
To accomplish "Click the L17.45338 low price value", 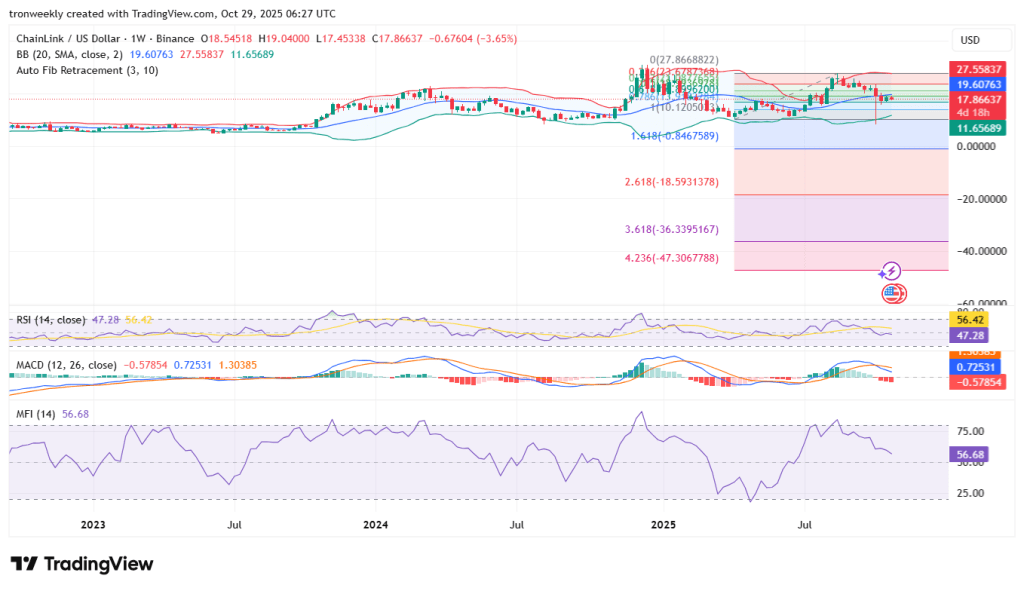I will click(341, 39).
